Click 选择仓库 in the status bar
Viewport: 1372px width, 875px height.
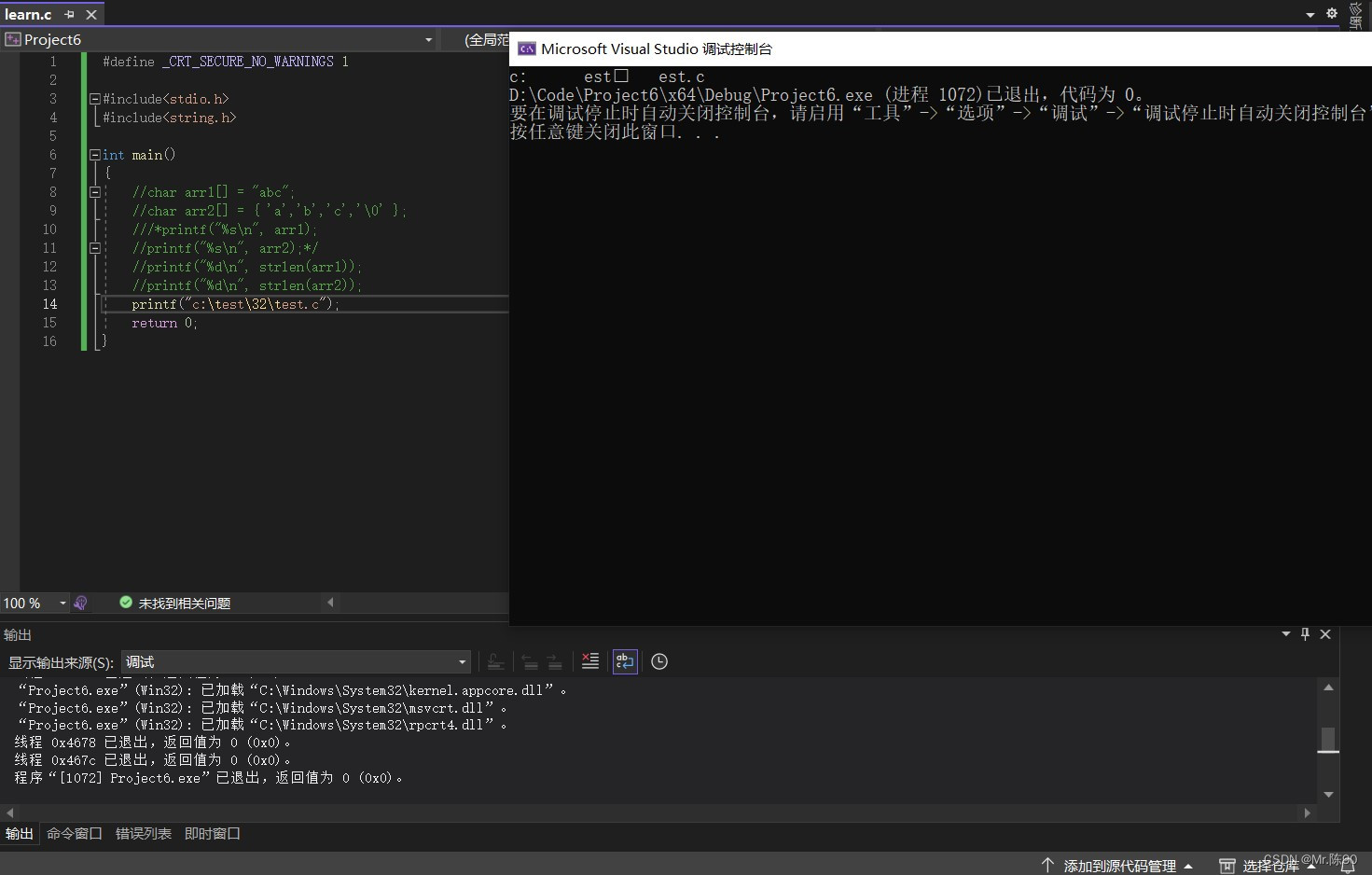point(1271,866)
